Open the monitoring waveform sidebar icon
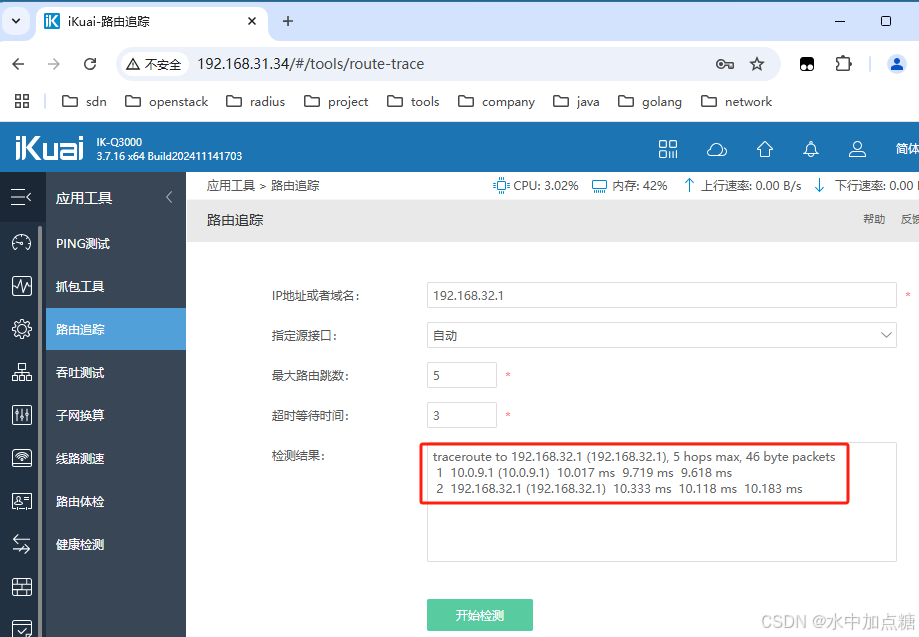 point(22,286)
